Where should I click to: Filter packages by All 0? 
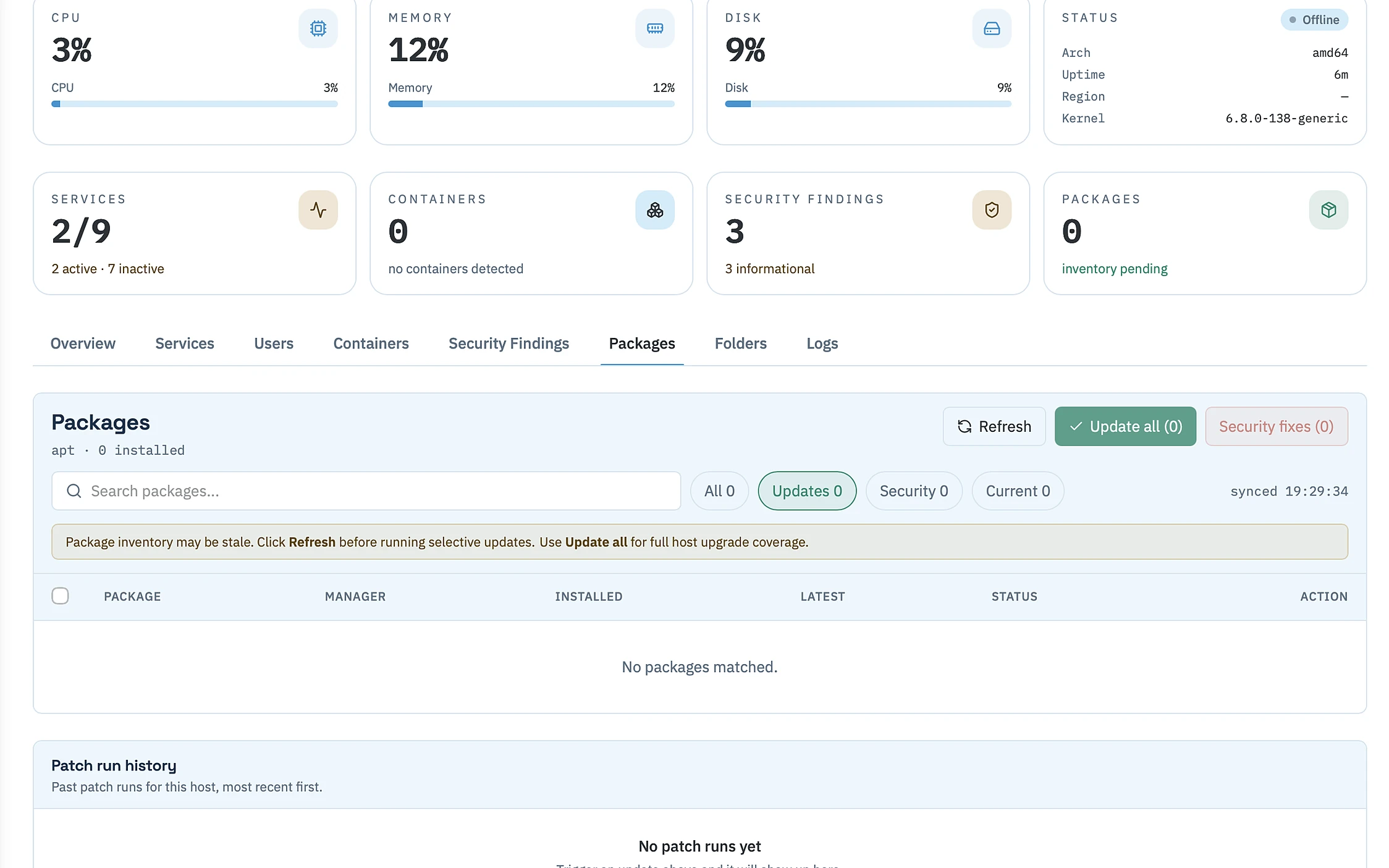coord(719,491)
